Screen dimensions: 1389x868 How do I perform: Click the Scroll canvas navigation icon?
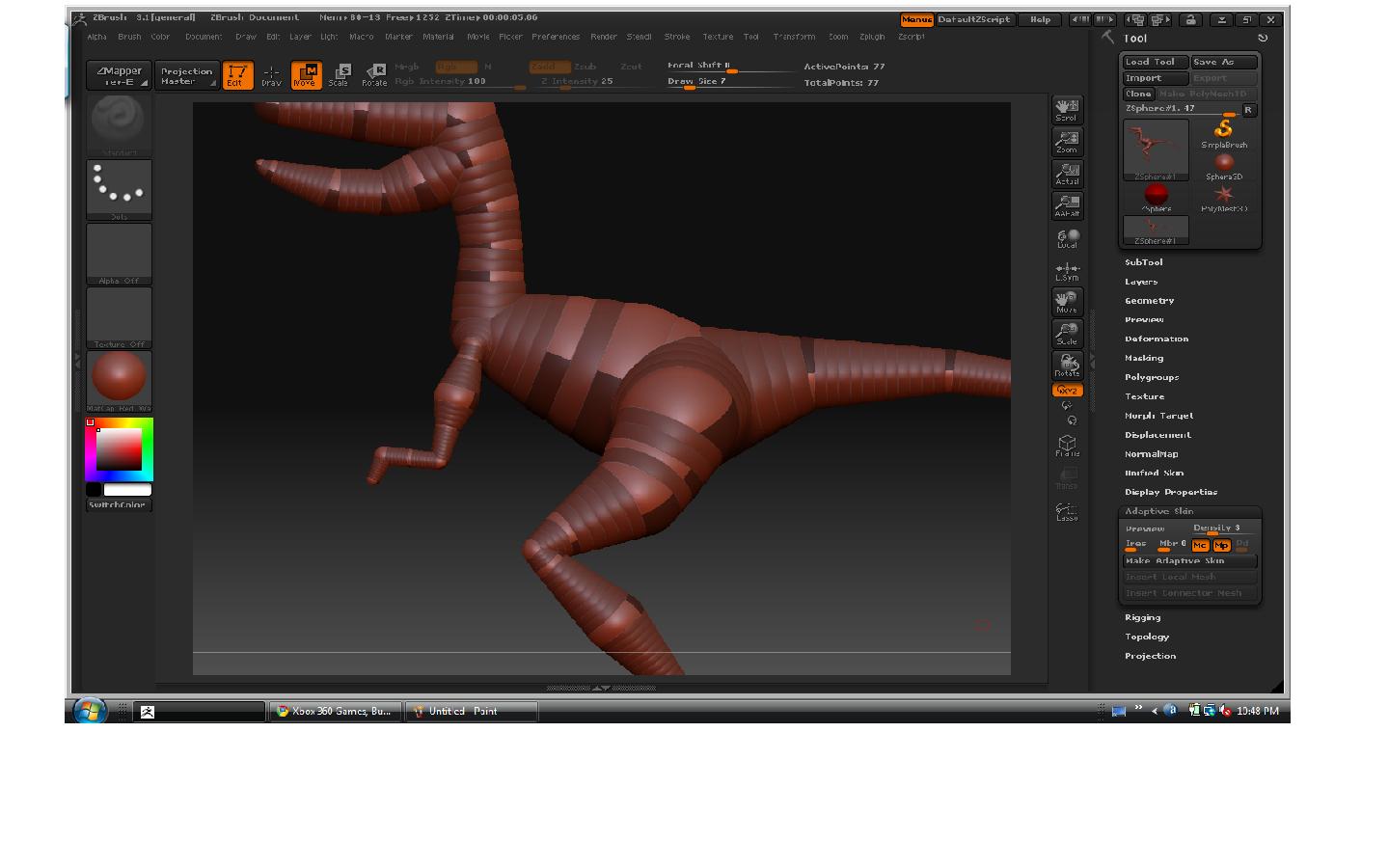(1066, 110)
